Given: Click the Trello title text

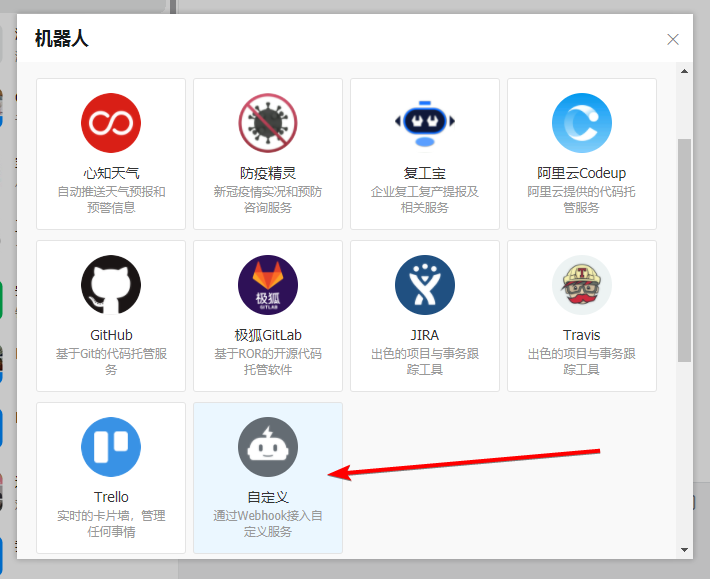Looking at the screenshot, I should (x=111, y=497).
